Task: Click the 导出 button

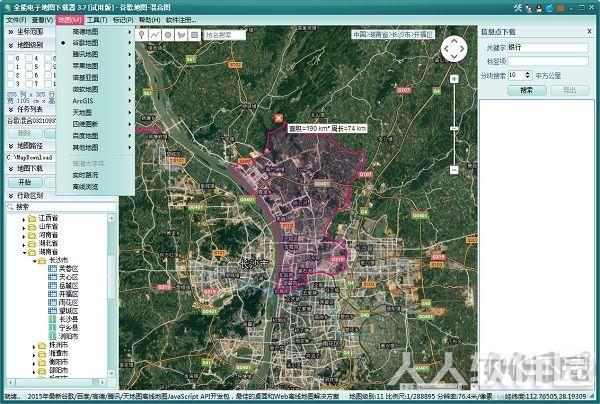Action: pos(569,90)
